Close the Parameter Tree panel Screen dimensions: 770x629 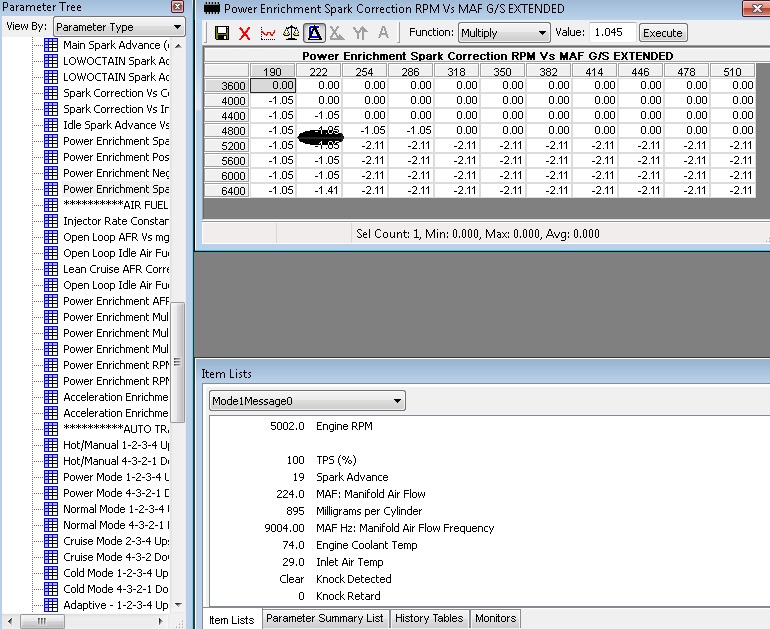(177, 6)
